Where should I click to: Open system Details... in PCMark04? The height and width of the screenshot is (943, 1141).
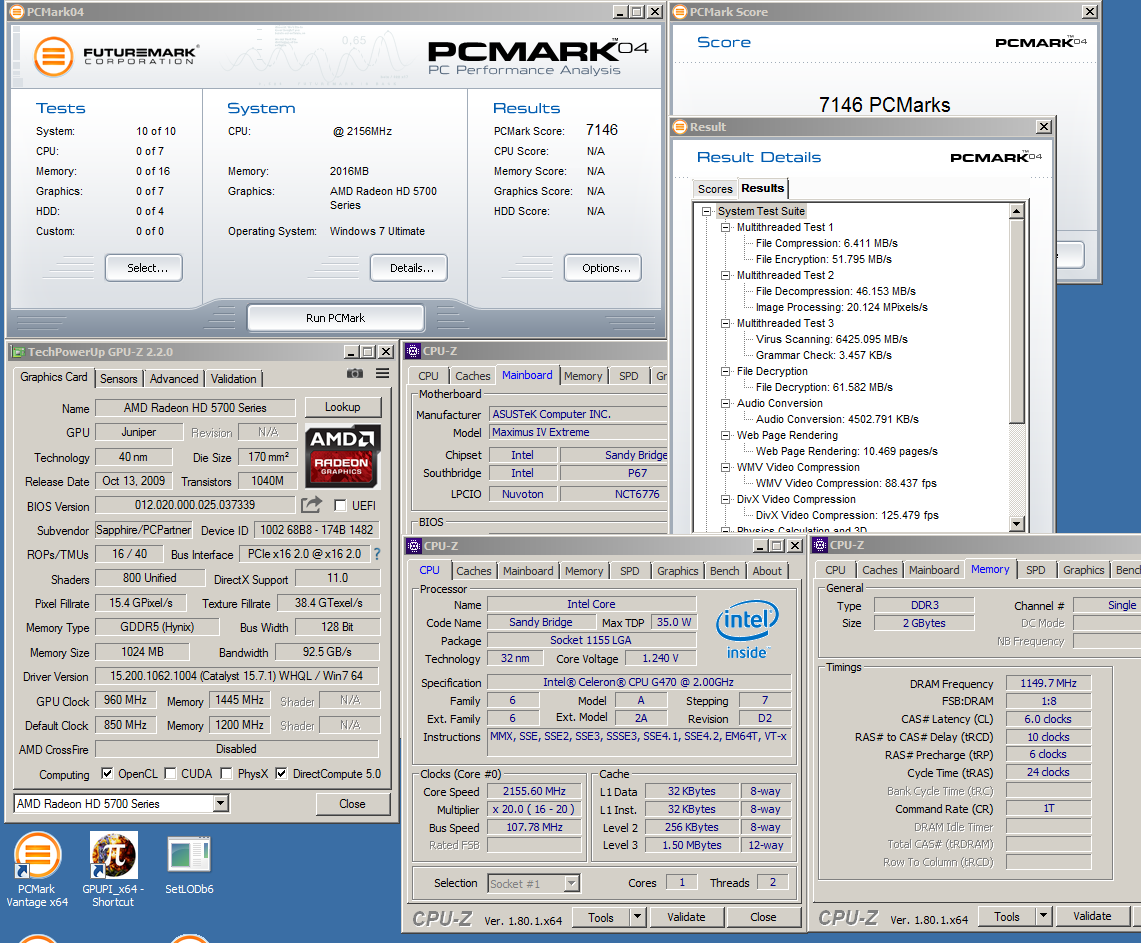pos(408,268)
